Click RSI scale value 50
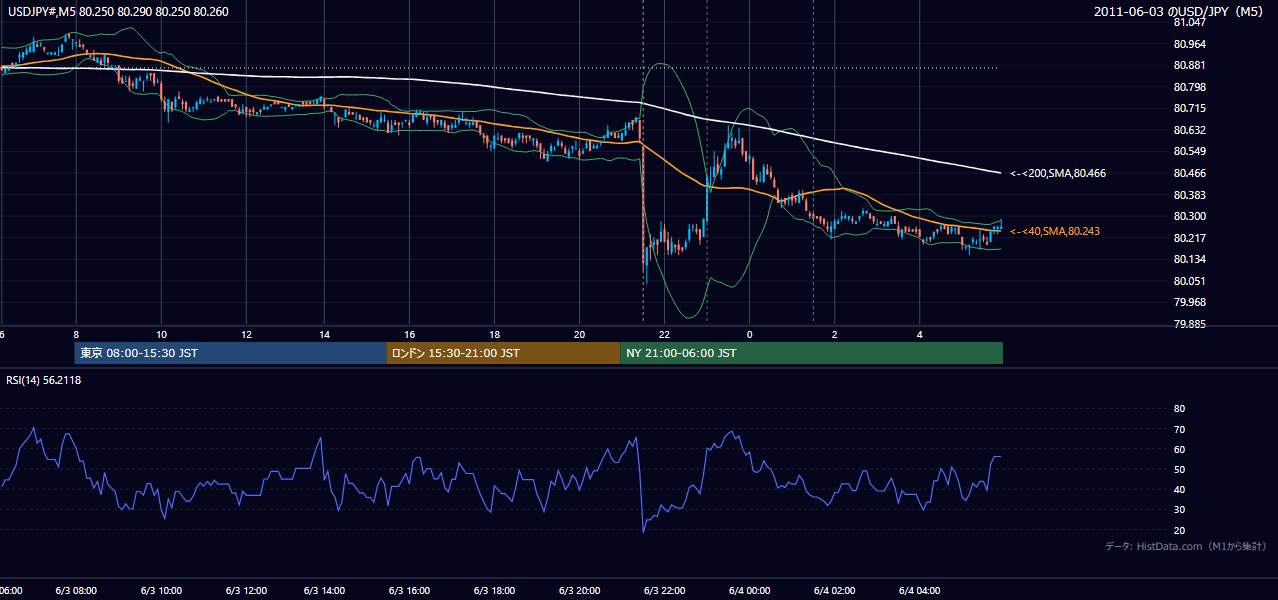The width and height of the screenshot is (1278, 600). pos(1179,469)
